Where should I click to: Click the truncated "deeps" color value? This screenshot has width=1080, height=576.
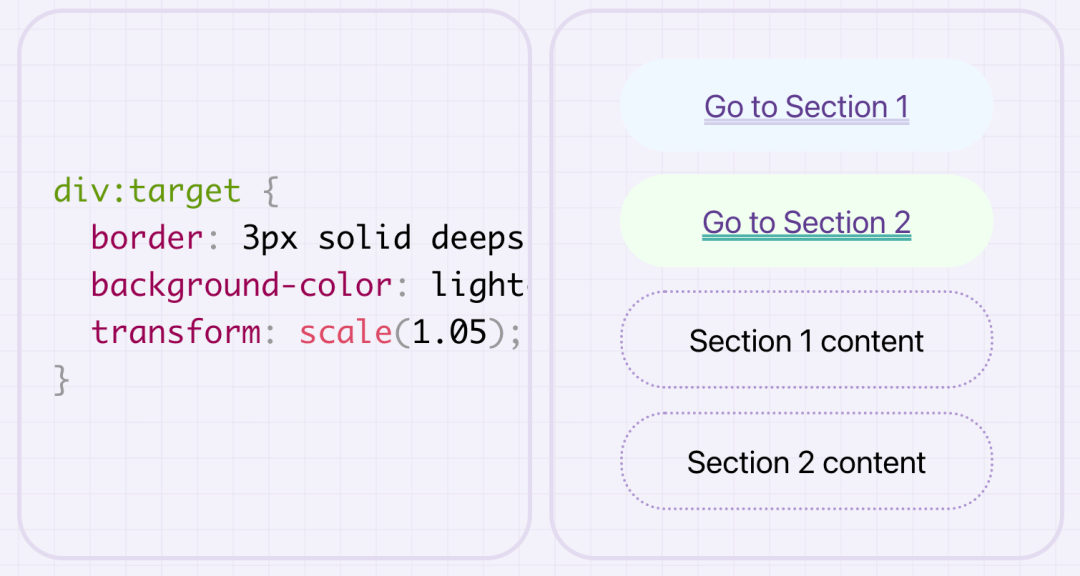478,238
